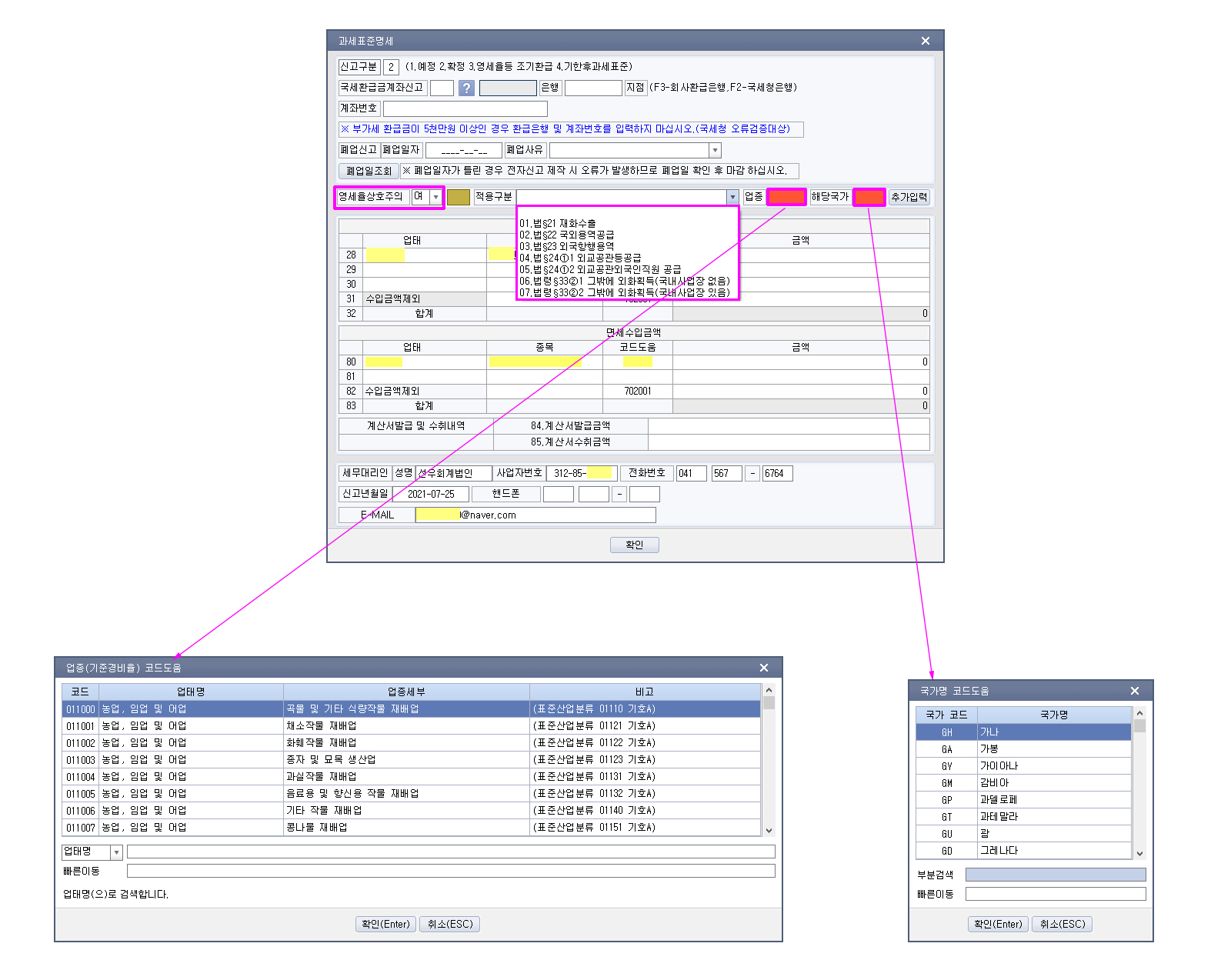1231x980 pixels.
Task: Click the 부분검색 field in 국가명 window
Action: coord(1056,875)
